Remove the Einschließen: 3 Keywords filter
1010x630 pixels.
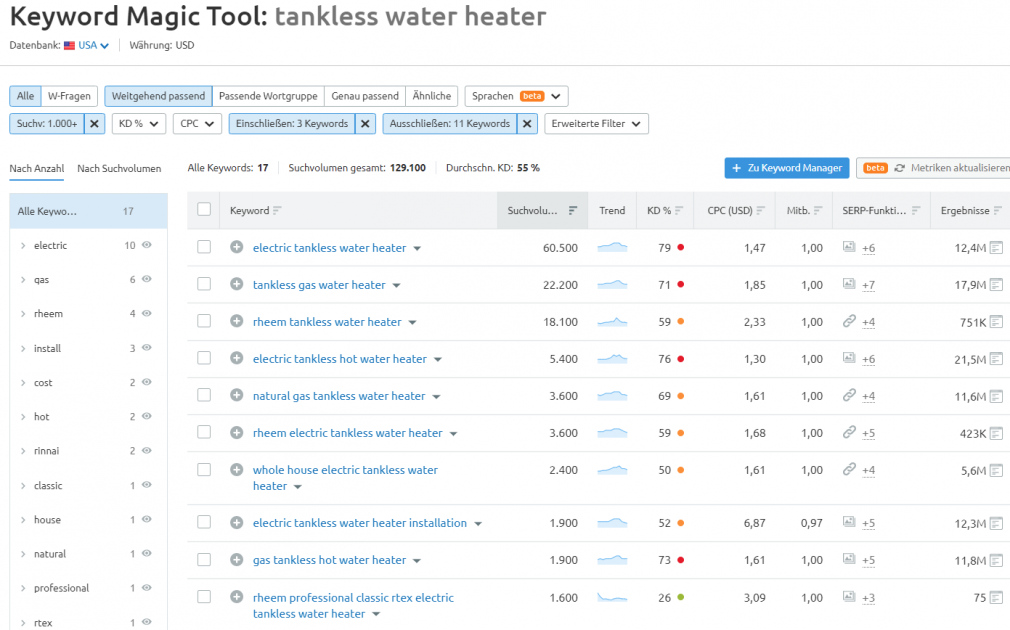(x=365, y=124)
